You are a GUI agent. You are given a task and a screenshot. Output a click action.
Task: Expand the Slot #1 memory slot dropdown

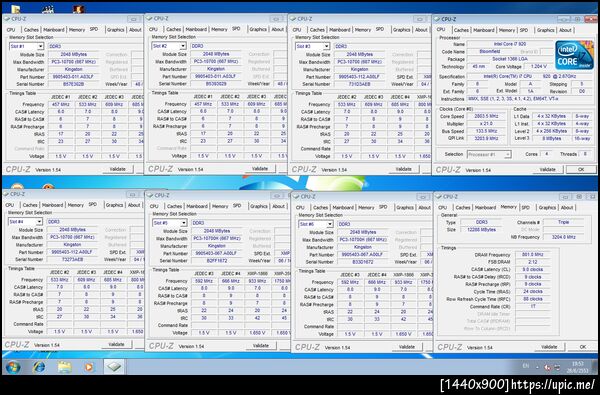click(x=40, y=46)
